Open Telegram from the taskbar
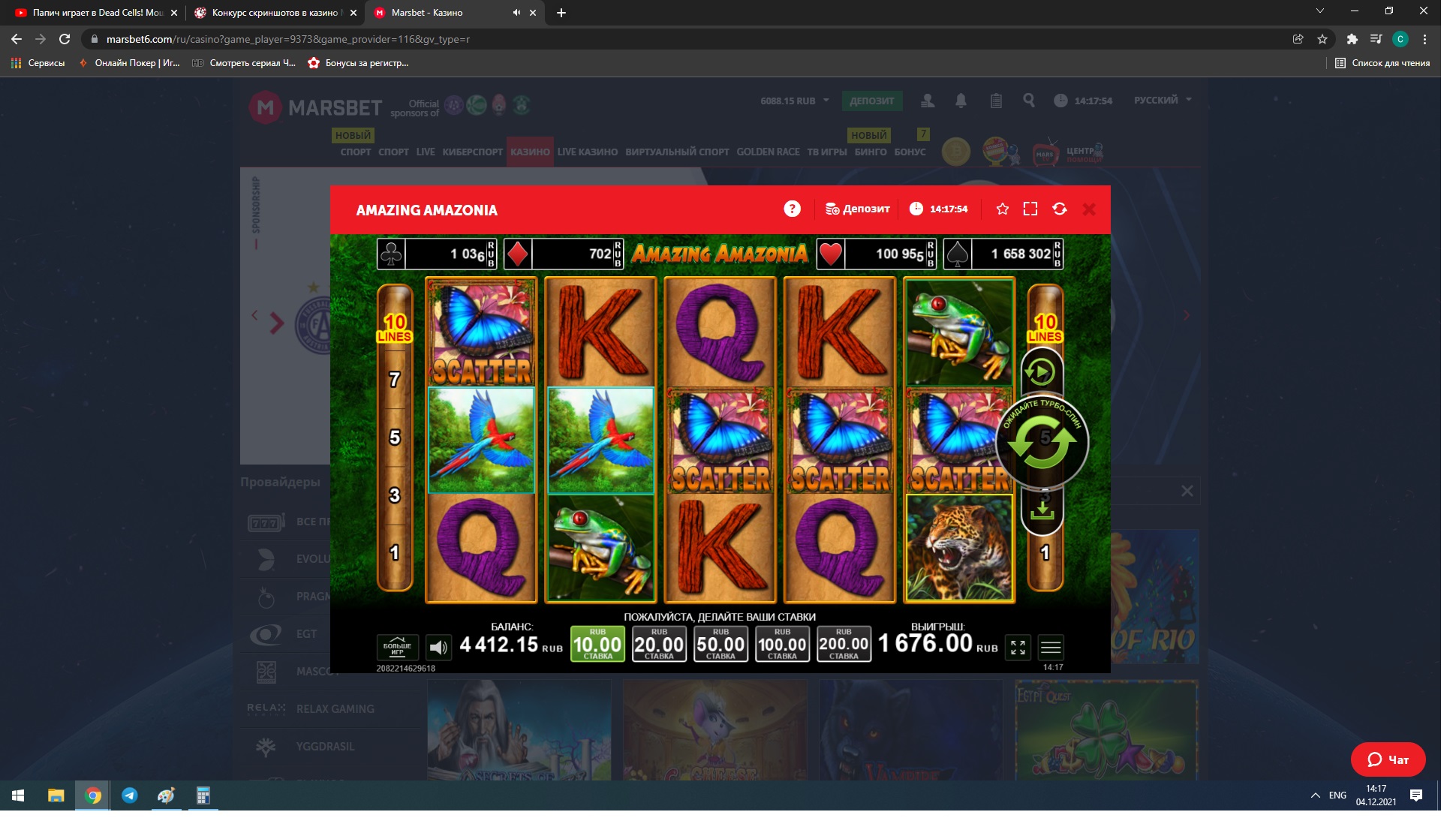The width and height of the screenshot is (1456, 824). [130, 795]
